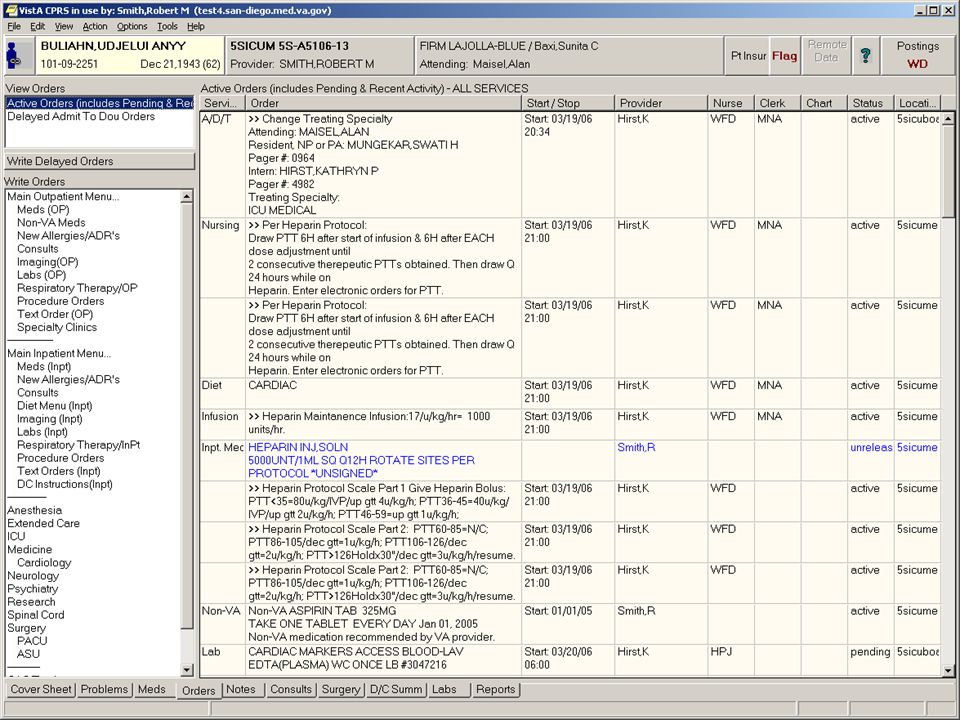Click the Write Delayed Orders button
This screenshot has width=960, height=720.
(99, 161)
